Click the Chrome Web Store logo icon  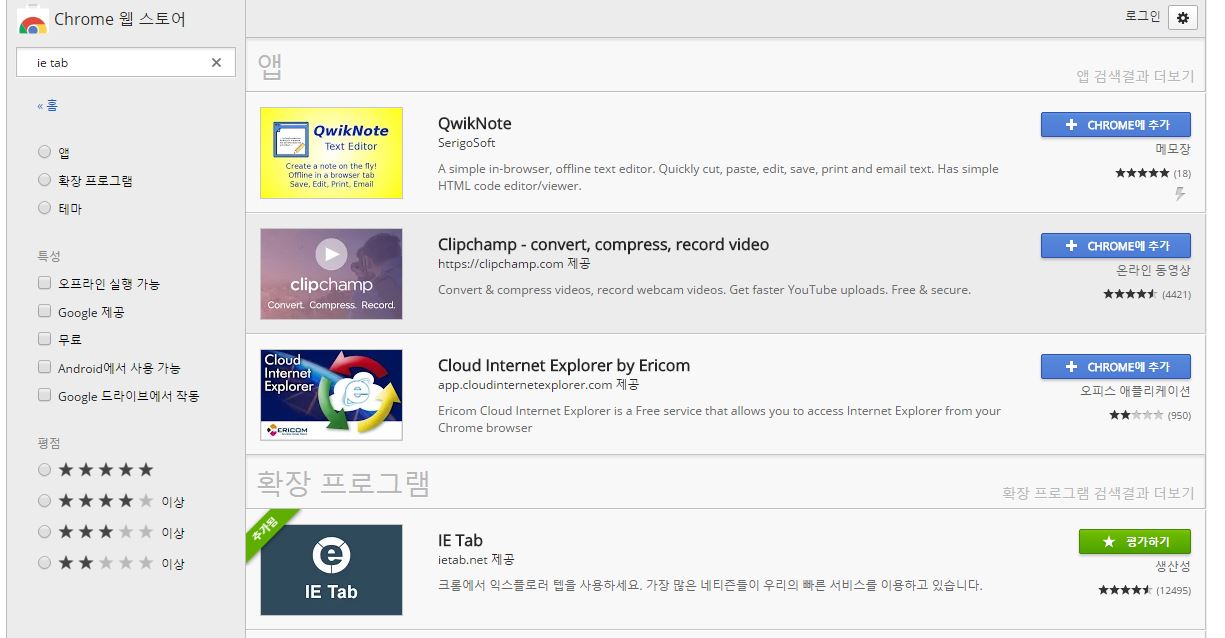pyautogui.click(x=33, y=20)
